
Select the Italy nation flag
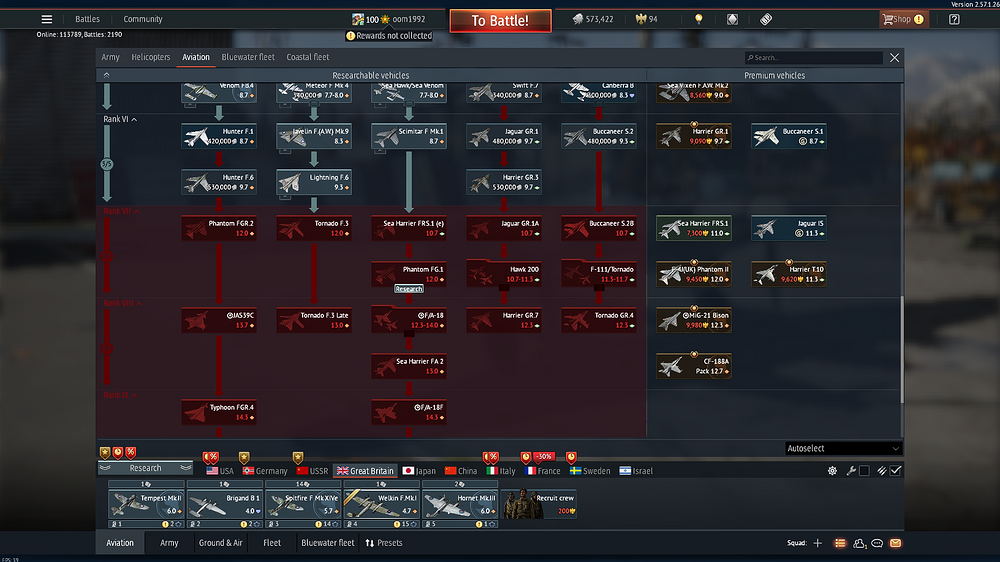click(501, 471)
